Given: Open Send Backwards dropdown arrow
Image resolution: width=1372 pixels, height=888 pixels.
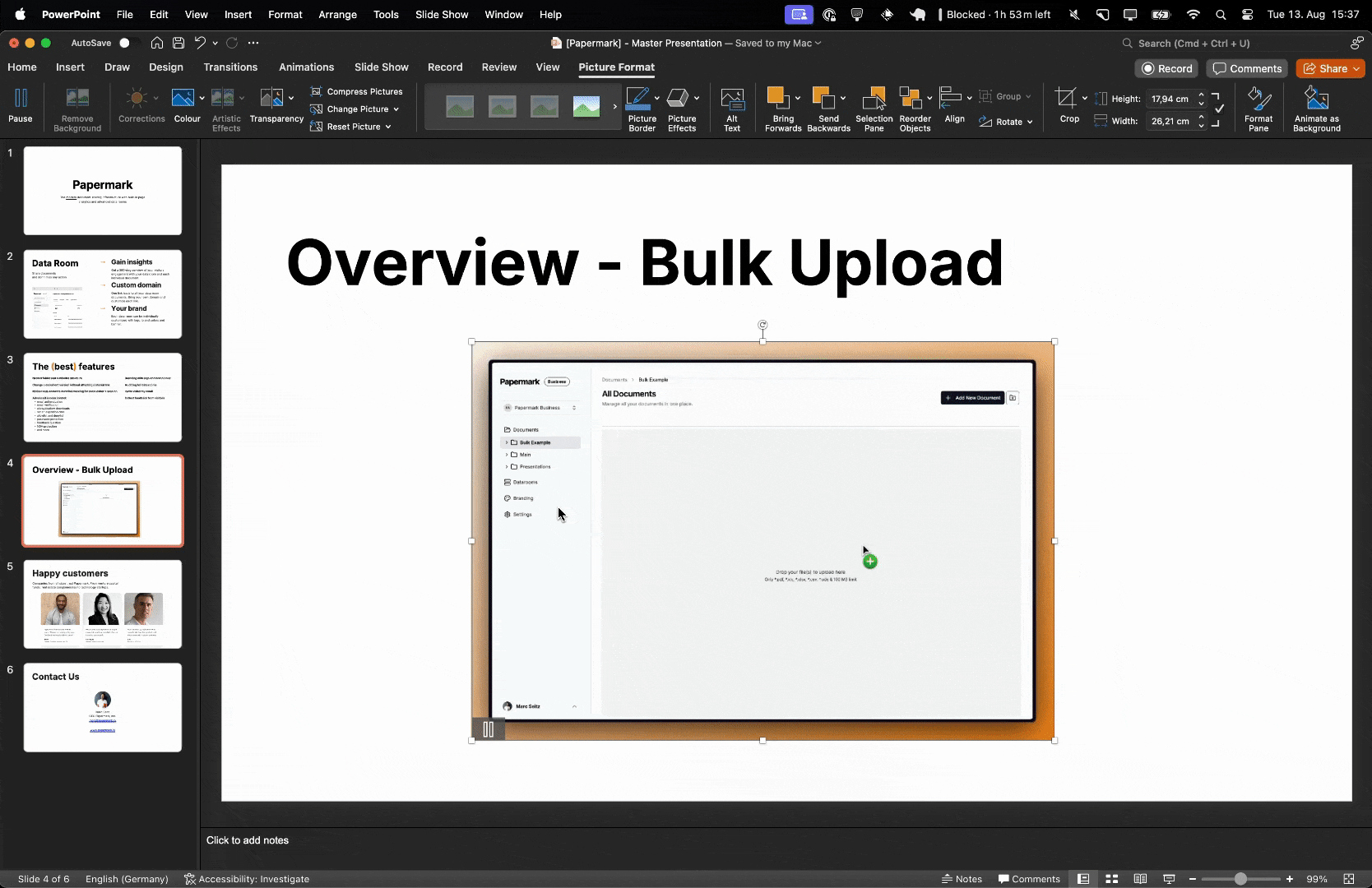Looking at the screenshot, I should (843, 99).
